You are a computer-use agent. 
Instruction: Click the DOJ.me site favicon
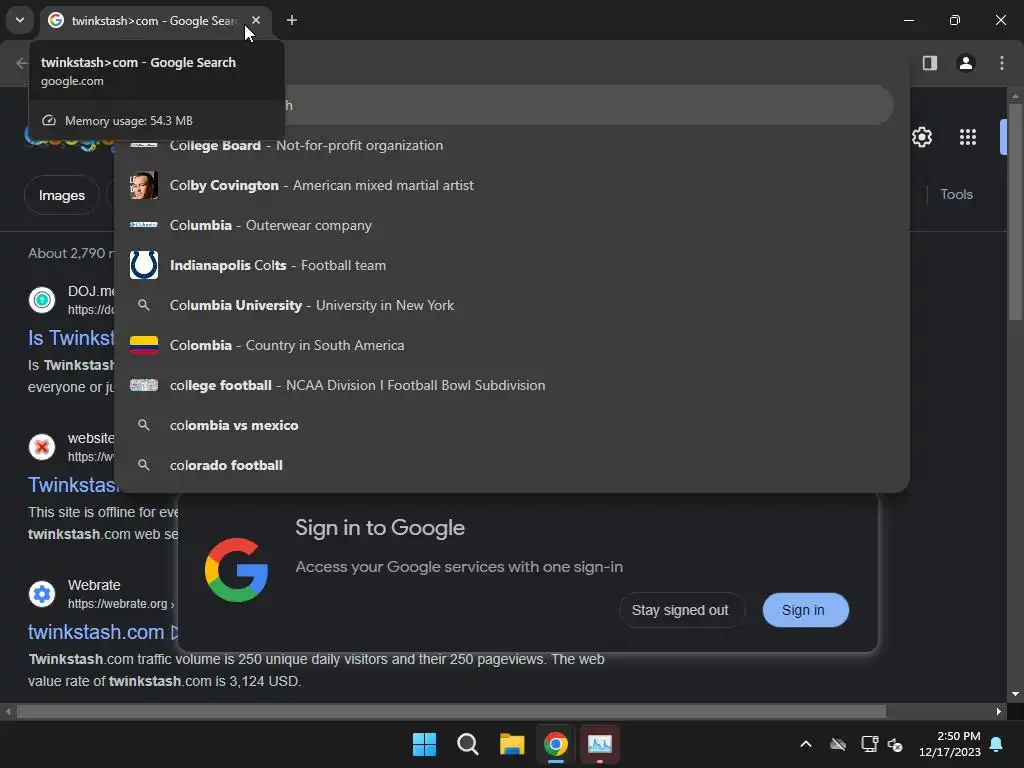coord(42,300)
